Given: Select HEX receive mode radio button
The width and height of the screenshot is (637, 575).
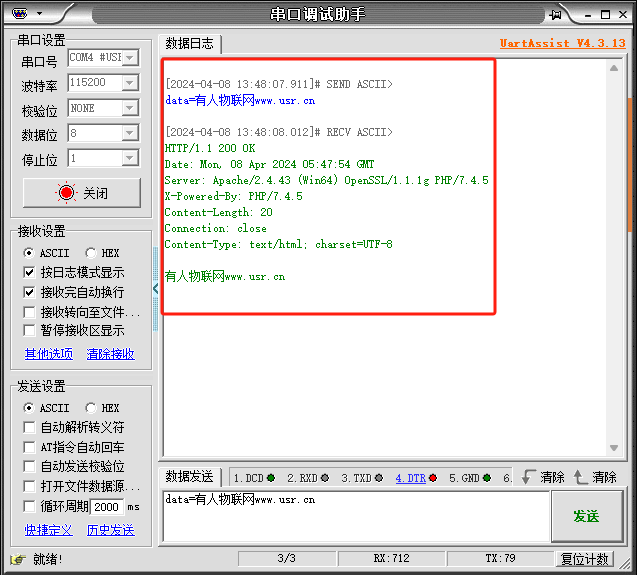Looking at the screenshot, I should pos(91,253).
